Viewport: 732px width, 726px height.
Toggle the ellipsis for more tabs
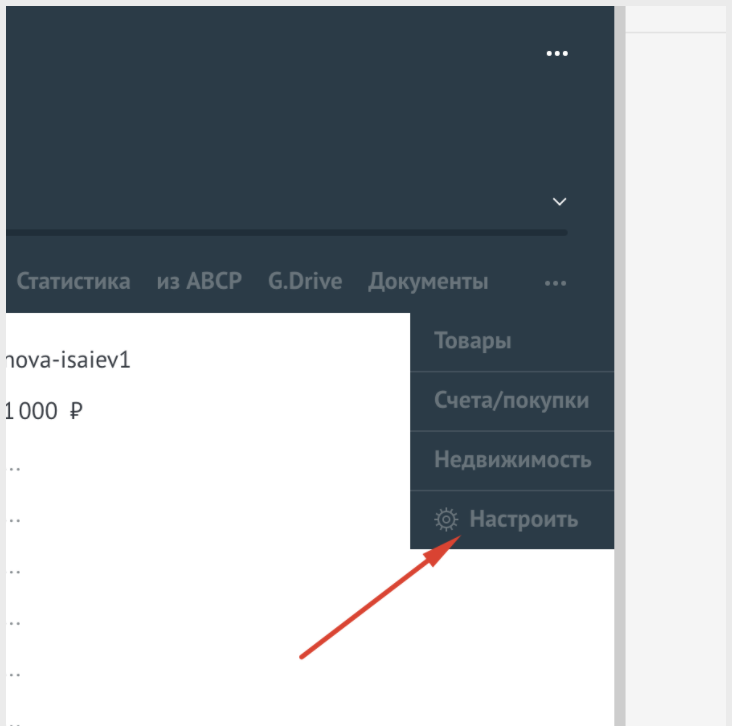555,283
